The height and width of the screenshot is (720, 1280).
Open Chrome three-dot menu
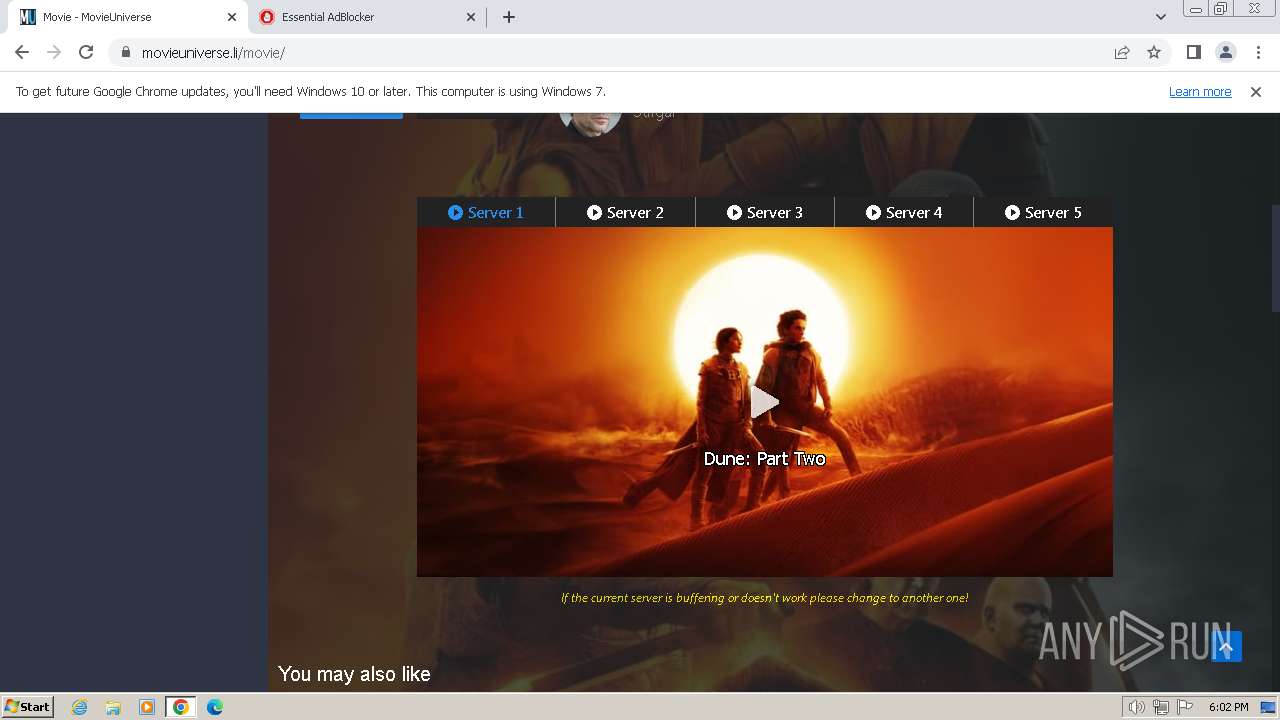pyautogui.click(x=1257, y=53)
